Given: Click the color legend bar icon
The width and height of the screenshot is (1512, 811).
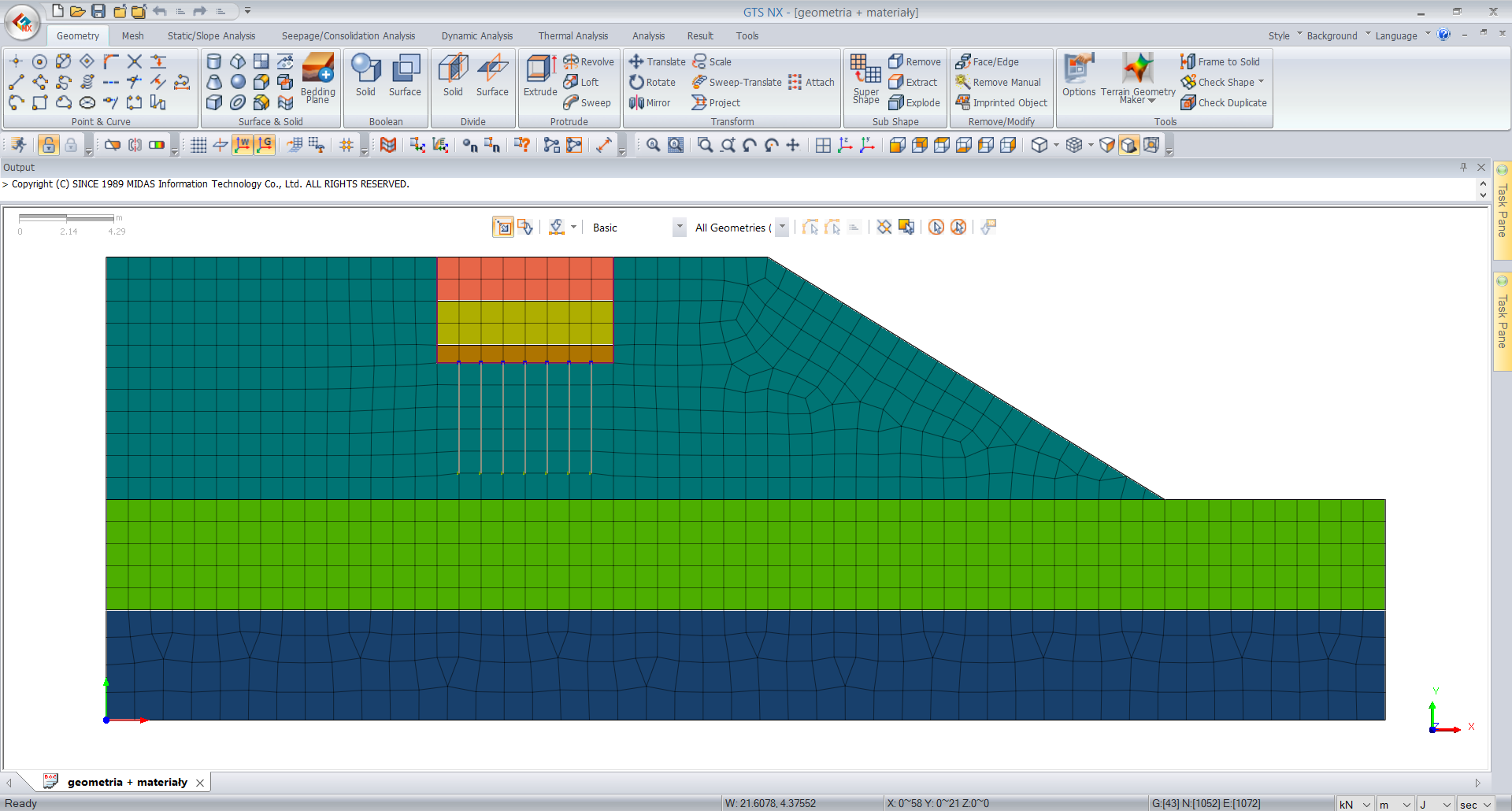Looking at the screenshot, I should pyautogui.click(x=157, y=145).
